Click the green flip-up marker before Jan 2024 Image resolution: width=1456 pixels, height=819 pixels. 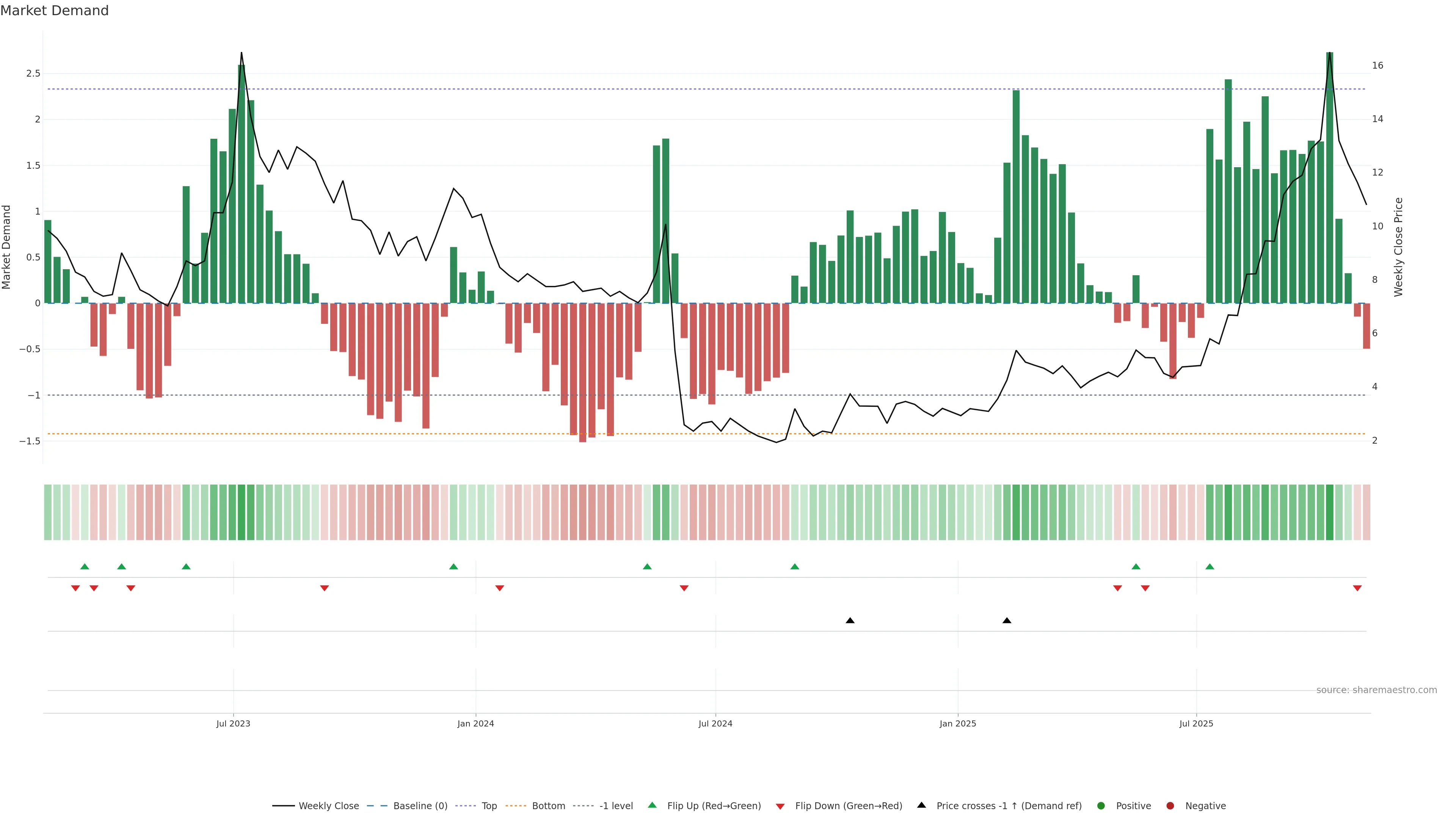click(453, 566)
